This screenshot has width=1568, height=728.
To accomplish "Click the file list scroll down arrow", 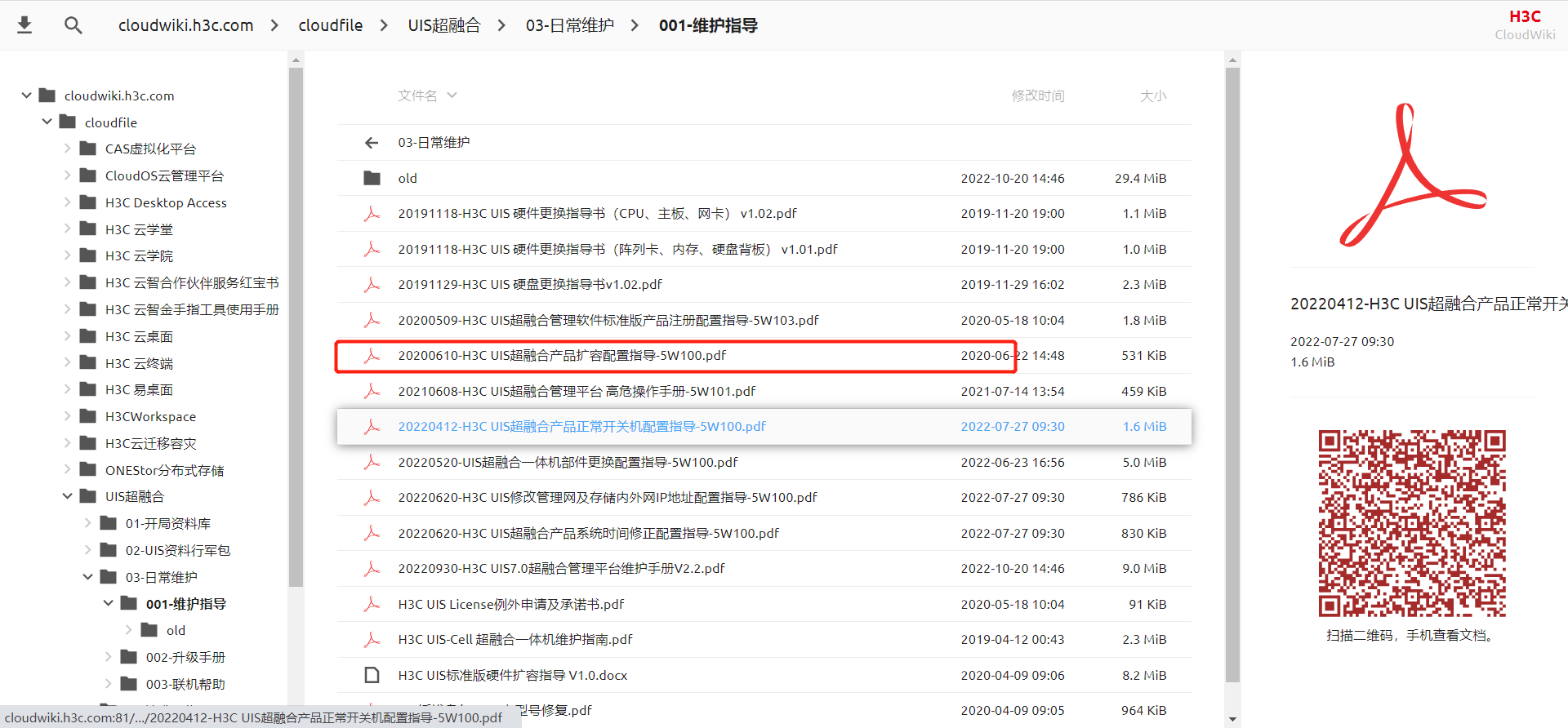I will pyautogui.click(x=1232, y=720).
